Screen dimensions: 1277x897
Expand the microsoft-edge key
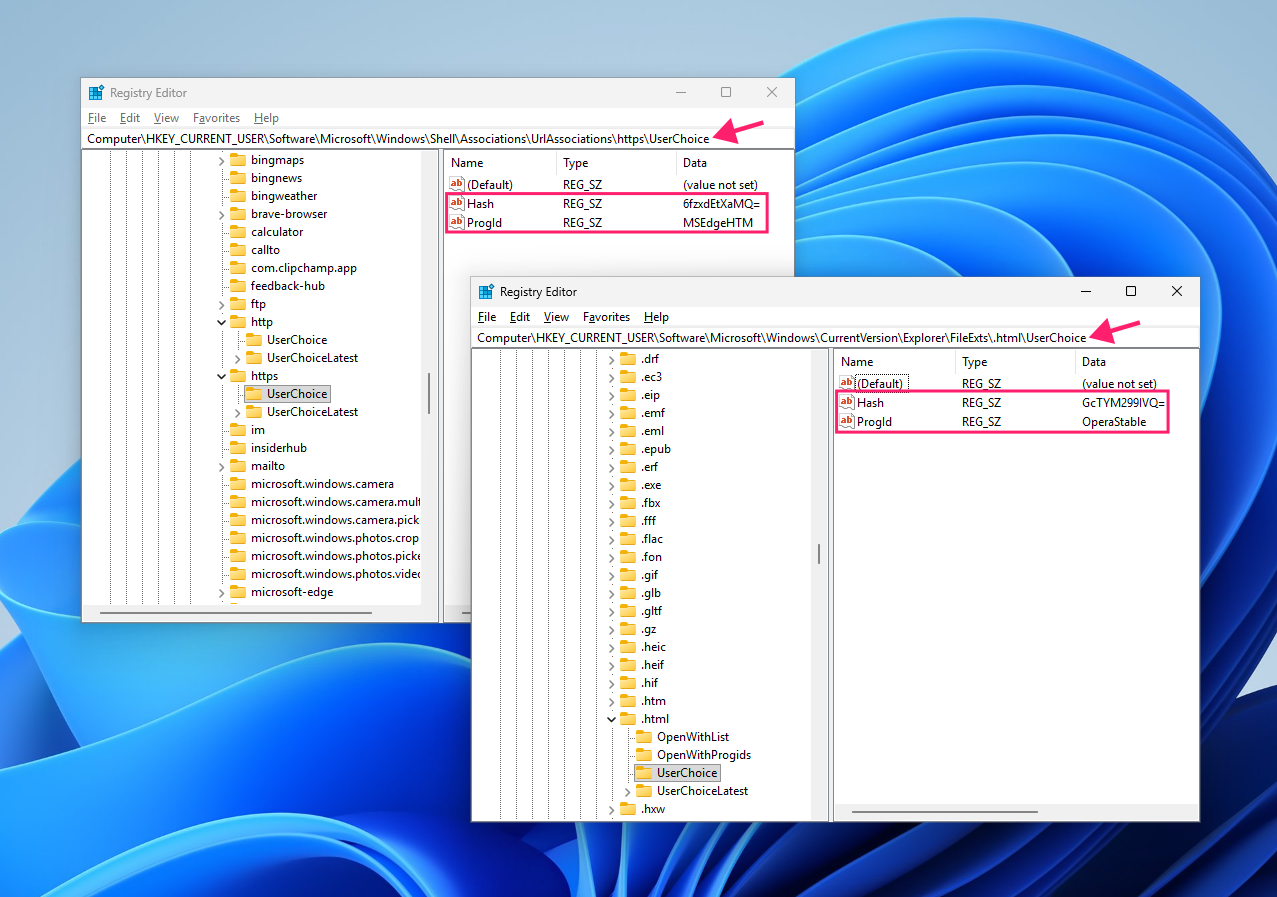(221, 592)
